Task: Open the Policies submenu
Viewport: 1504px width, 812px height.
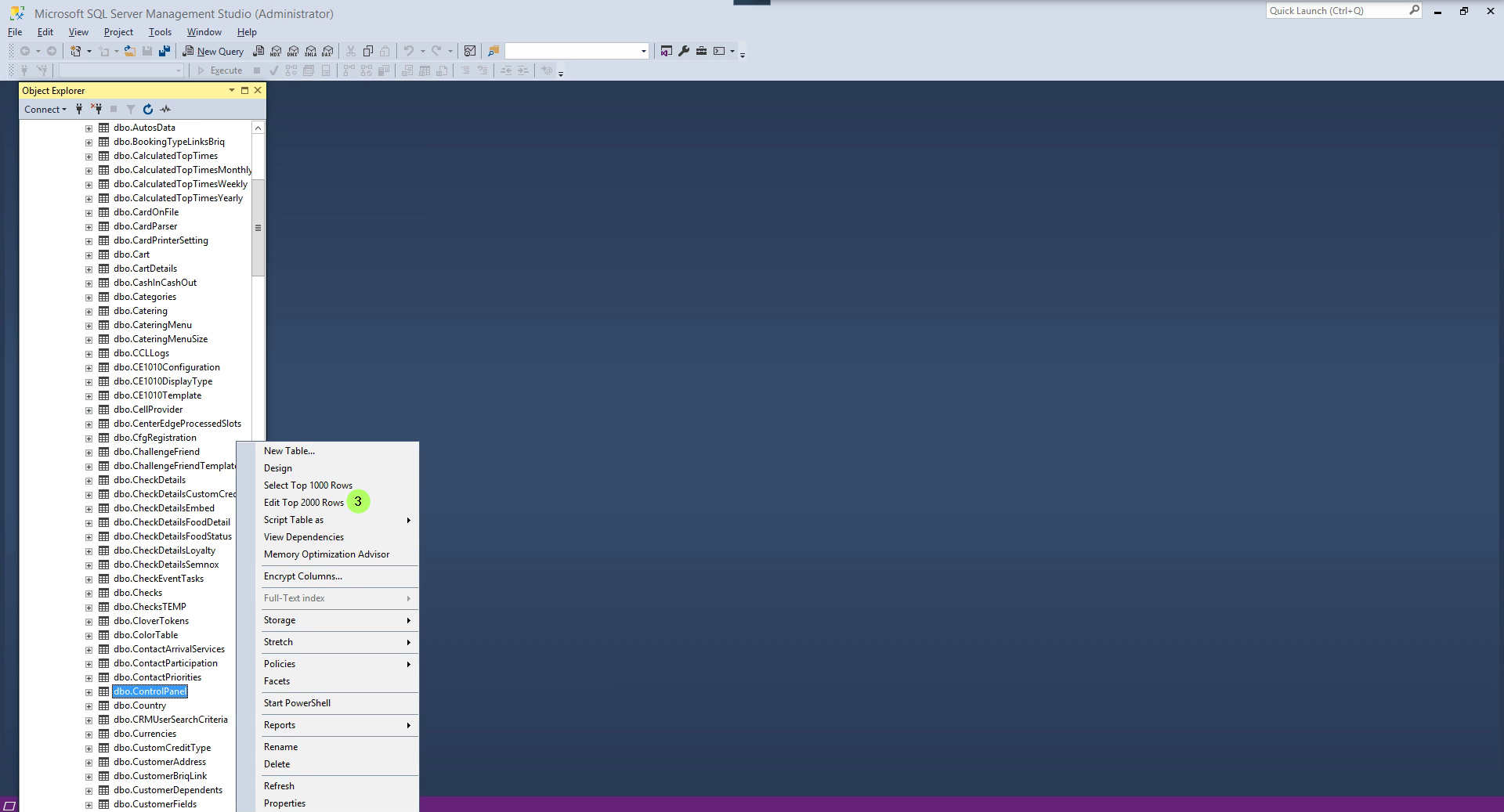Action: click(337, 664)
